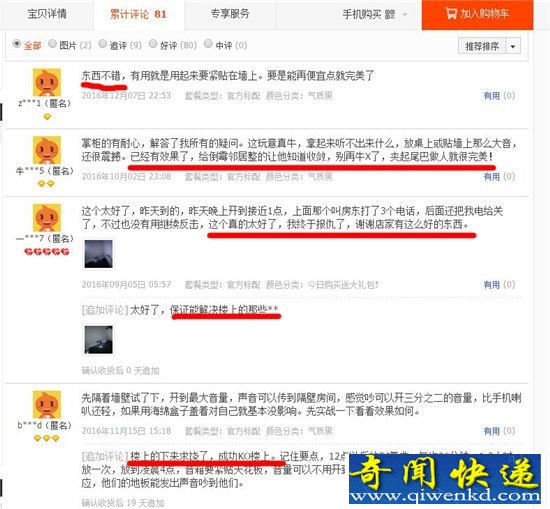Switch to the 专享服务 tab
This screenshot has height=509, width=550.
(230, 14)
